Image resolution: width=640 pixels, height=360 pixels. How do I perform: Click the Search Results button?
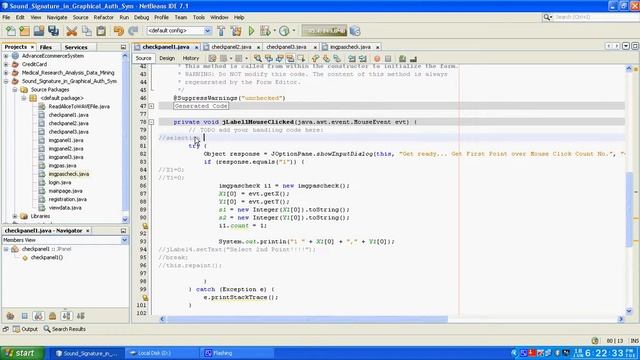pos(64,329)
